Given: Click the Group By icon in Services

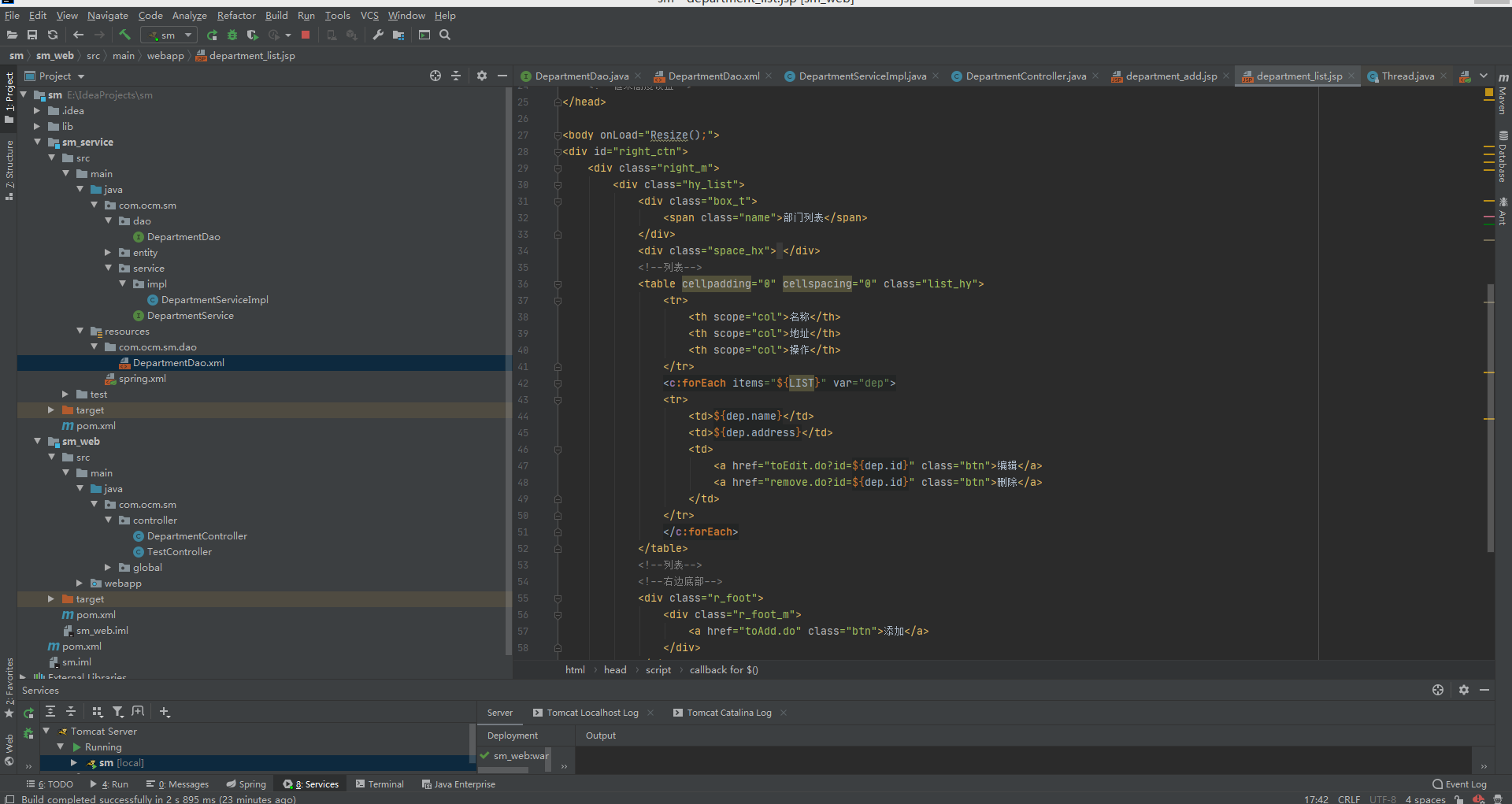Looking at the screenshot, I should [x=98, y=711].
